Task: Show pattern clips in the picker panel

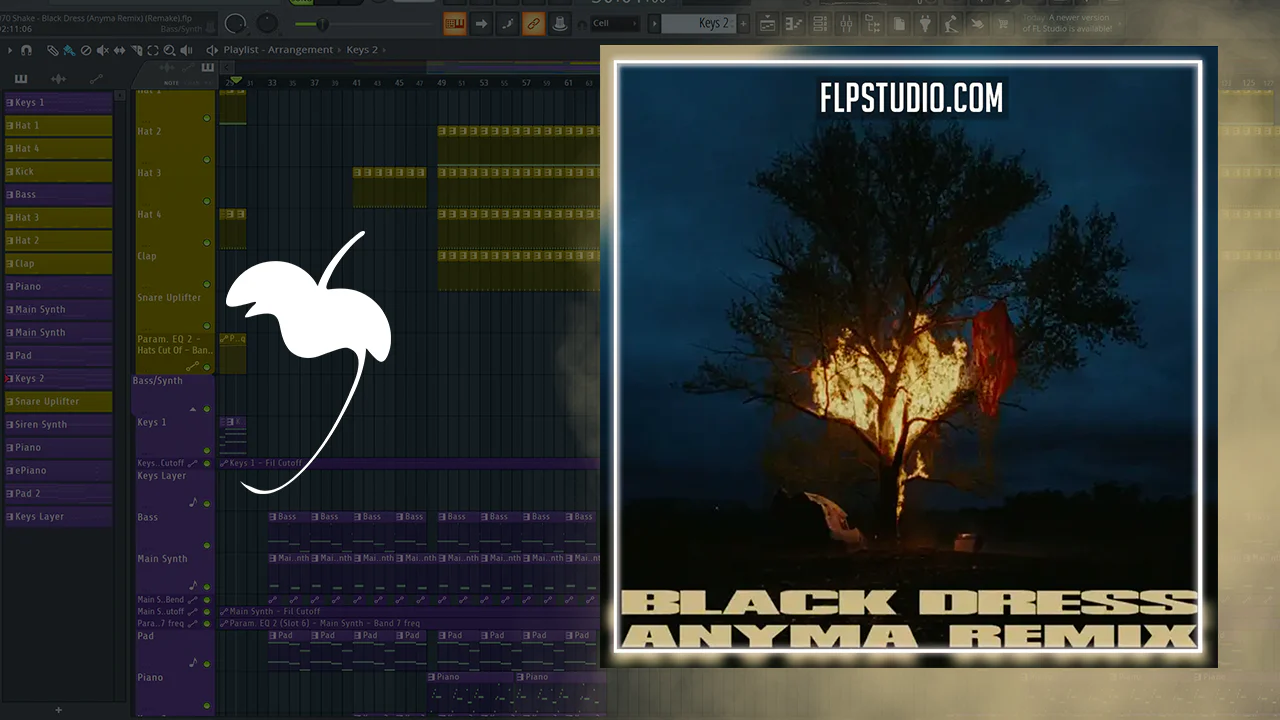Action: (x=21, y=79)
